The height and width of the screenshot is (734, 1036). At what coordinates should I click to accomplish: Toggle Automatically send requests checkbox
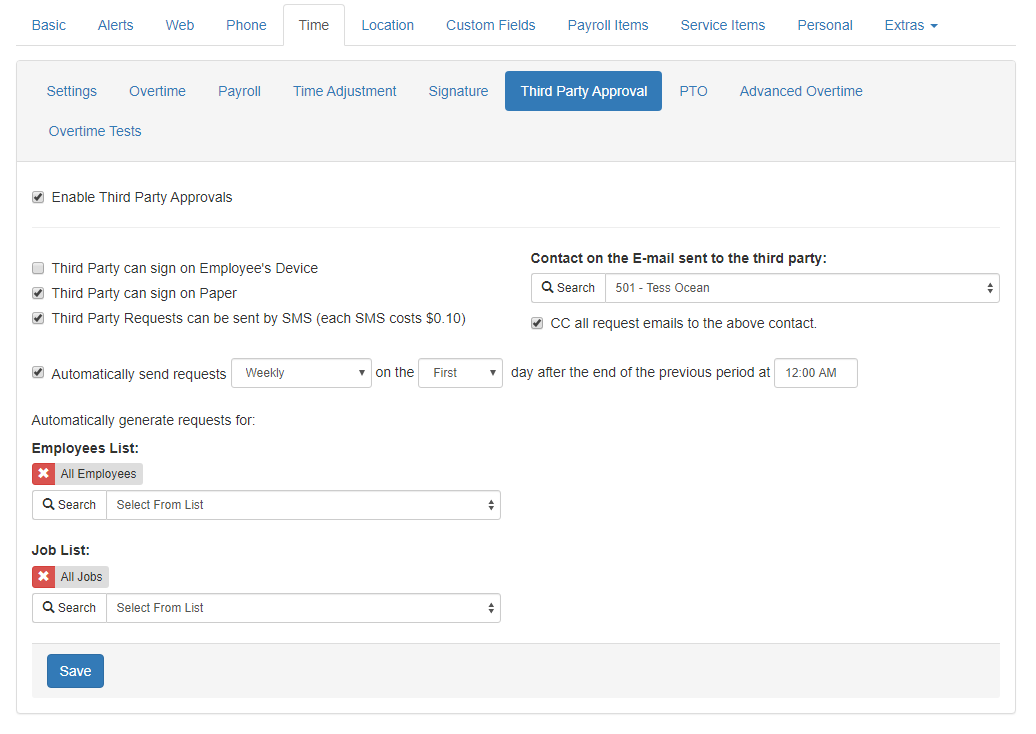(x=38, y=372)
